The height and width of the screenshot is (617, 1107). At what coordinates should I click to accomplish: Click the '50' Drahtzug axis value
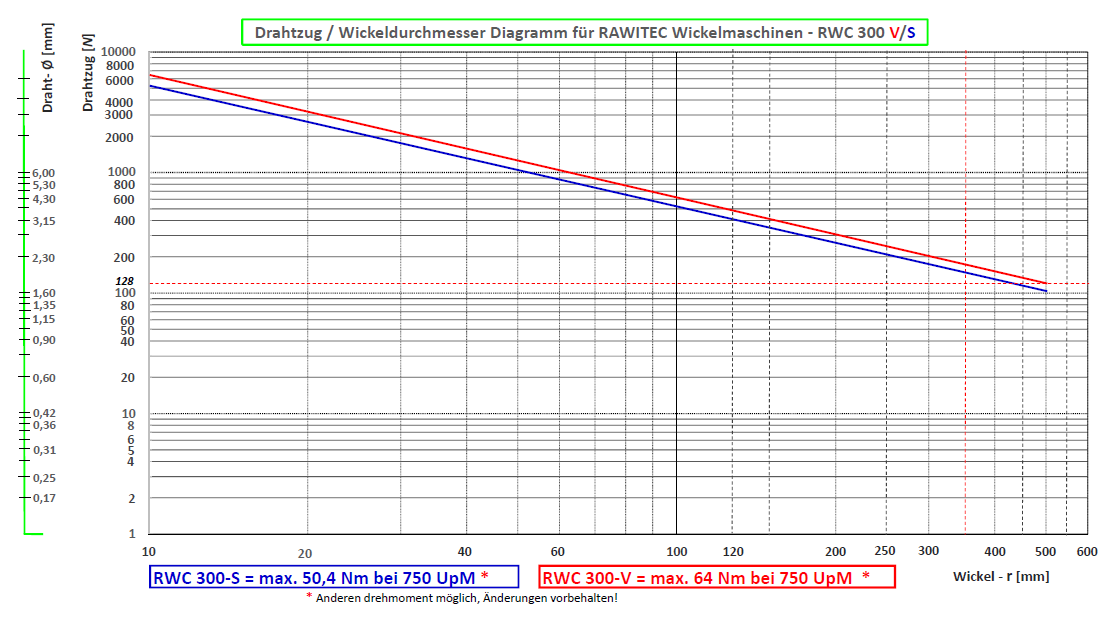point(127,330)
